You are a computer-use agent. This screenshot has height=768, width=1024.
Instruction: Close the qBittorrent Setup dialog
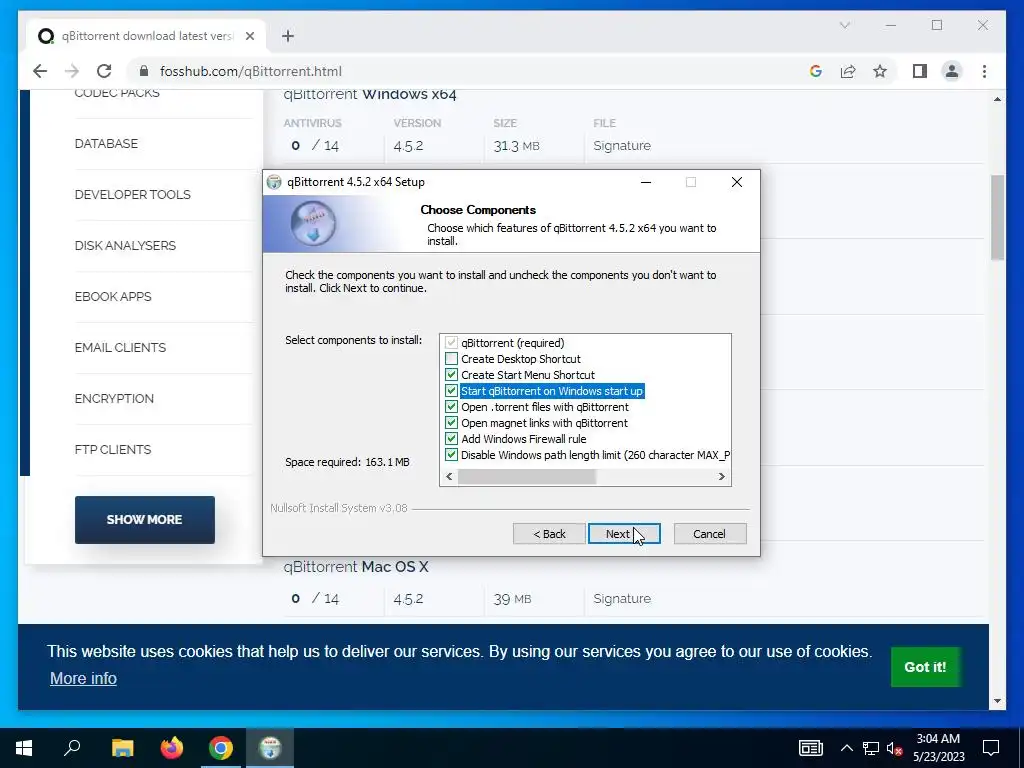tap(737, 182)
